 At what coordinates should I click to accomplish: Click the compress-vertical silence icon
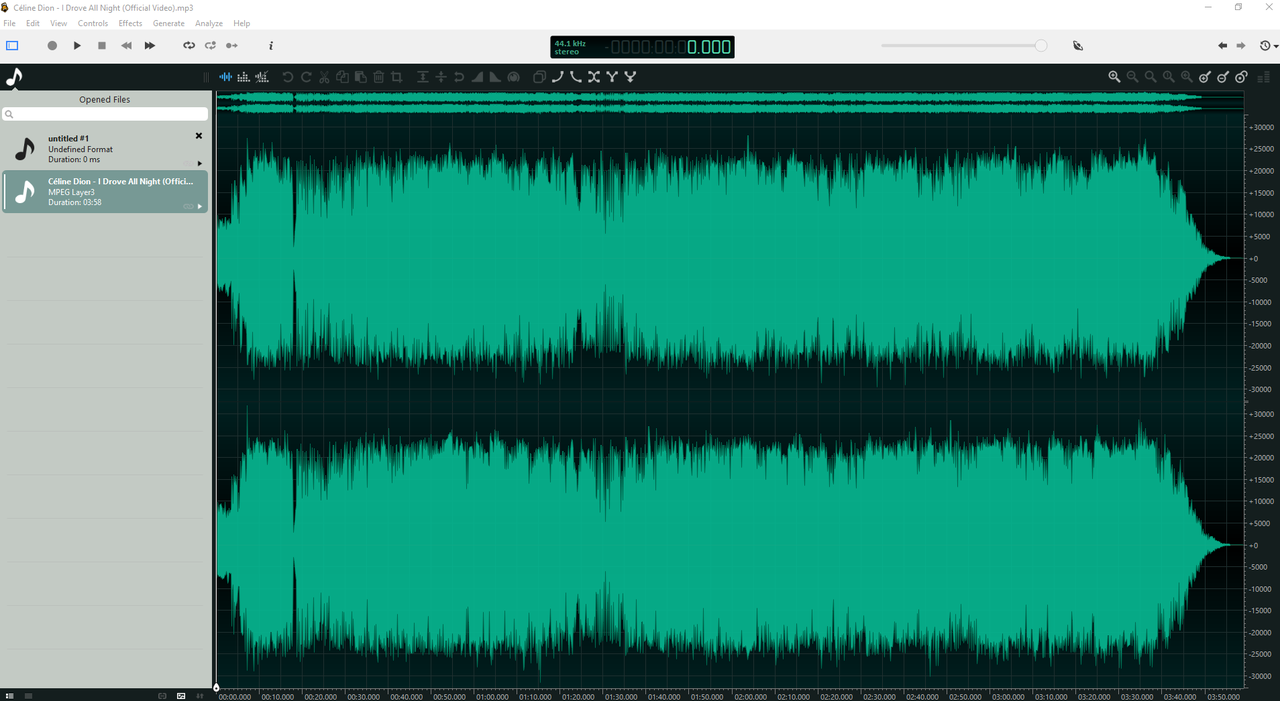click(441, 77)
